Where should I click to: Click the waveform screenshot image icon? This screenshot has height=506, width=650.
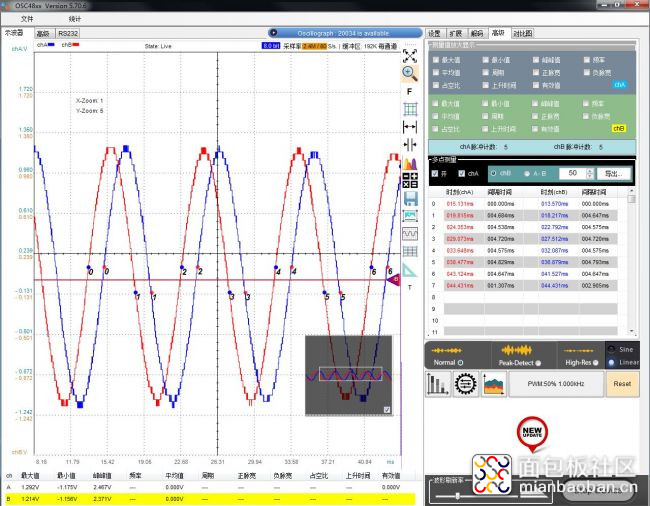[x=410, y=216]
